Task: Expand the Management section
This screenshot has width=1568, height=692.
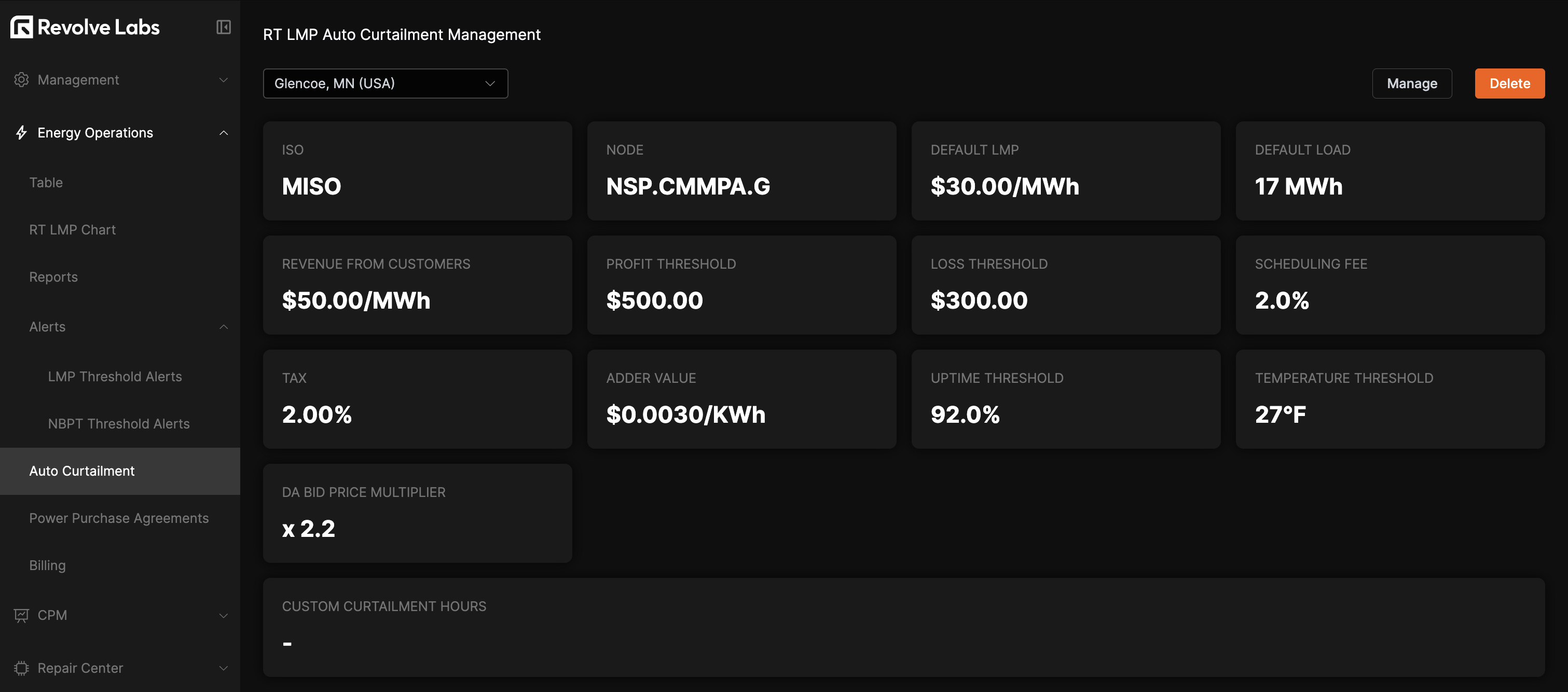Action: (224, 80)
